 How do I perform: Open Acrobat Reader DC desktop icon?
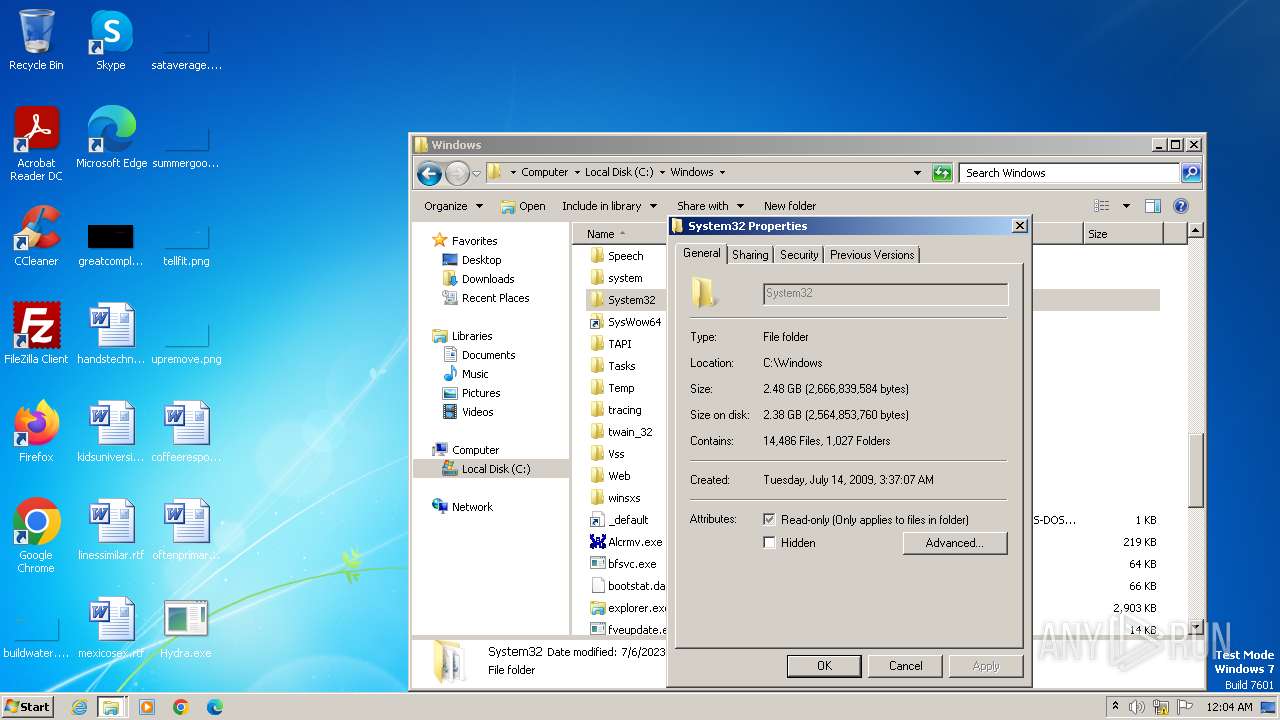coord(36,144)
